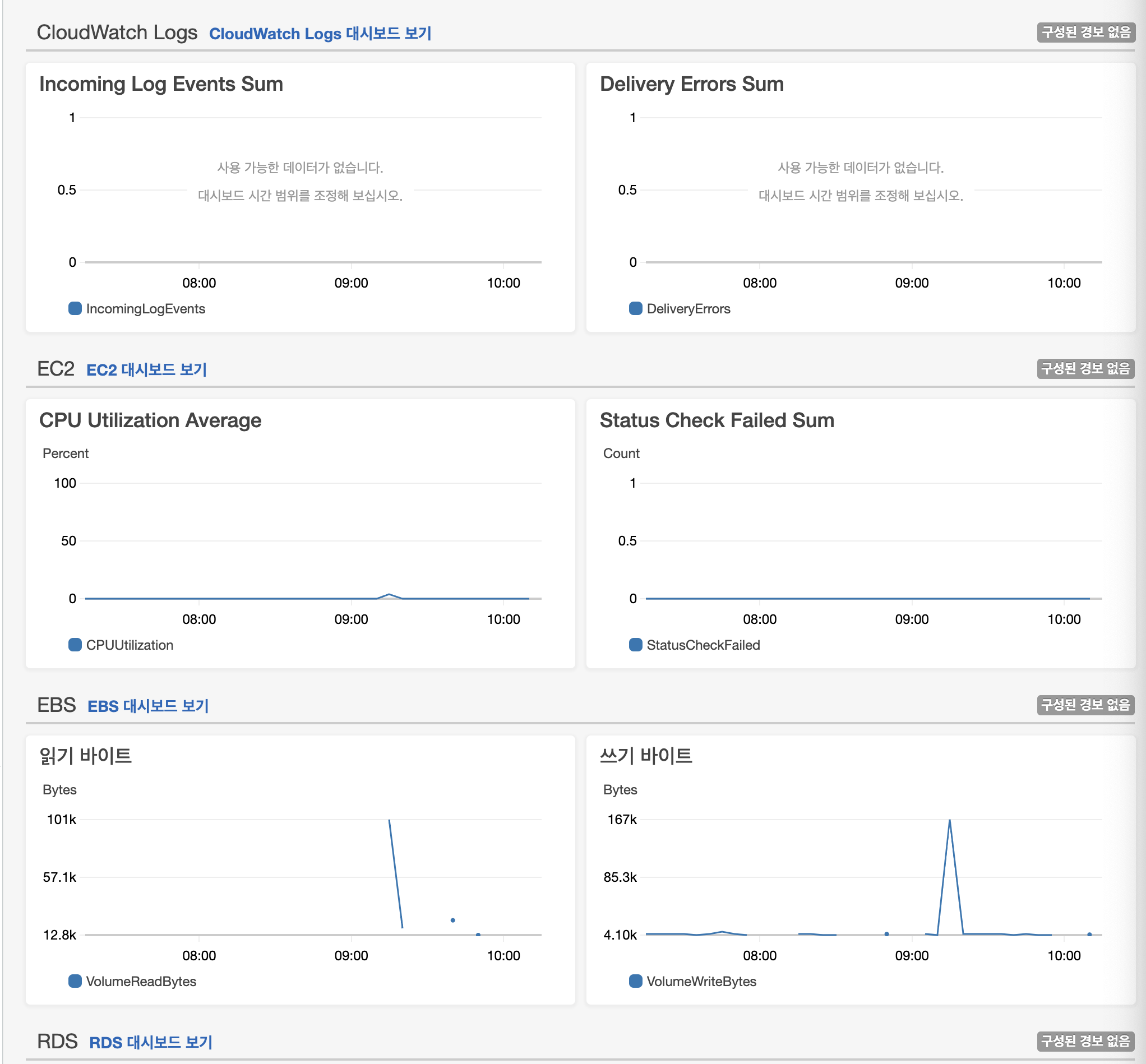Image resolution: width=1146 pixels, height=1064 pixels.
Task: Click the VolumeReadBytes legend swatch
Action: pyautogui.click(x=75, y=981)
